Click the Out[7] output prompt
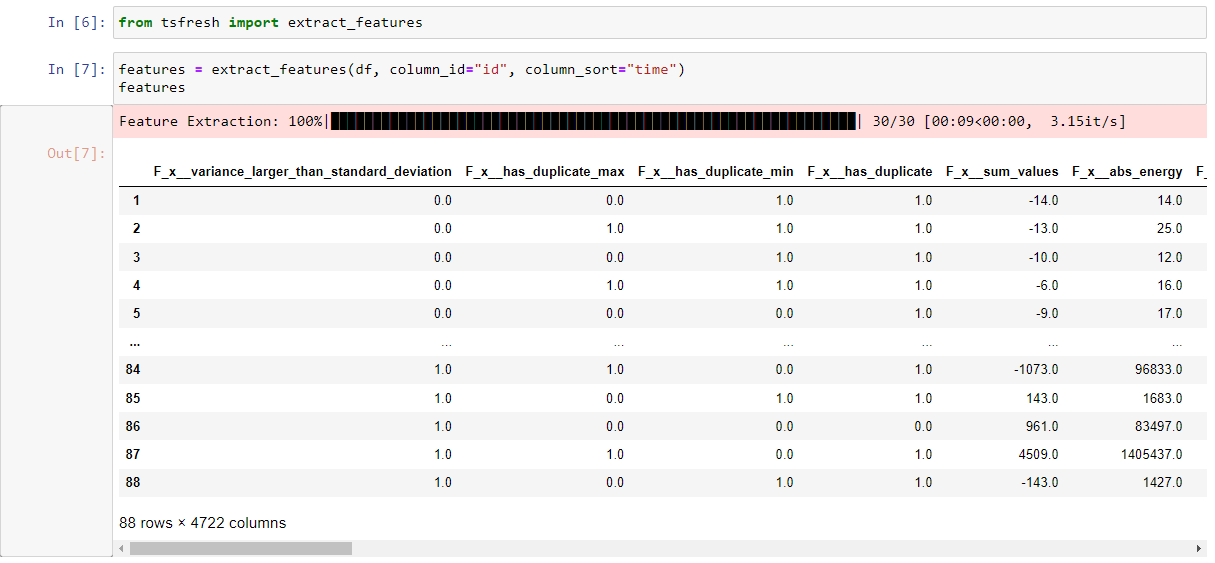 76,153
